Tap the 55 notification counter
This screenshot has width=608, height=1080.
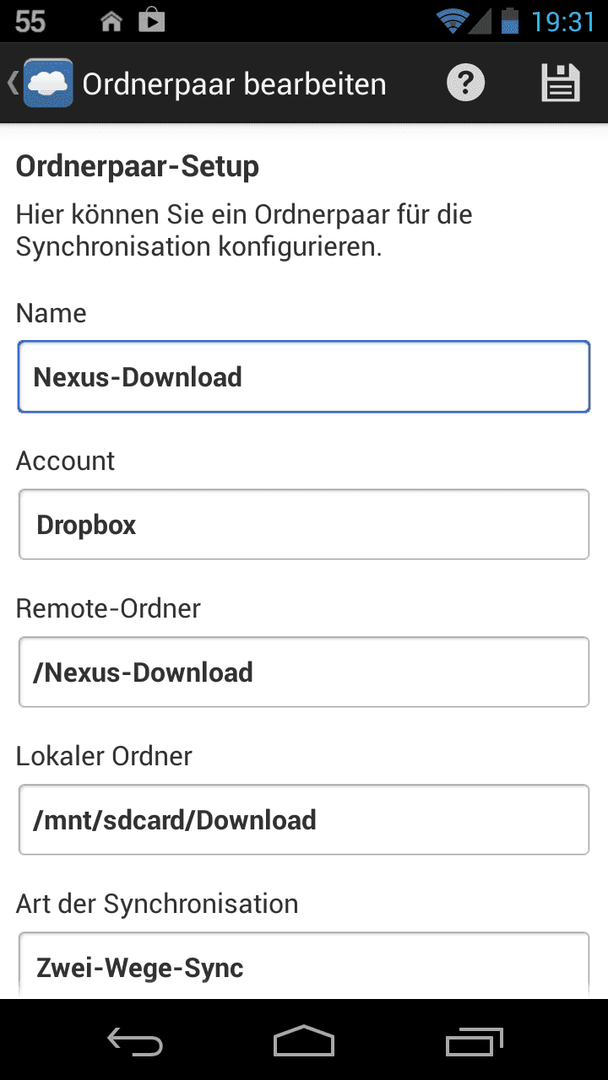[30, 22]
